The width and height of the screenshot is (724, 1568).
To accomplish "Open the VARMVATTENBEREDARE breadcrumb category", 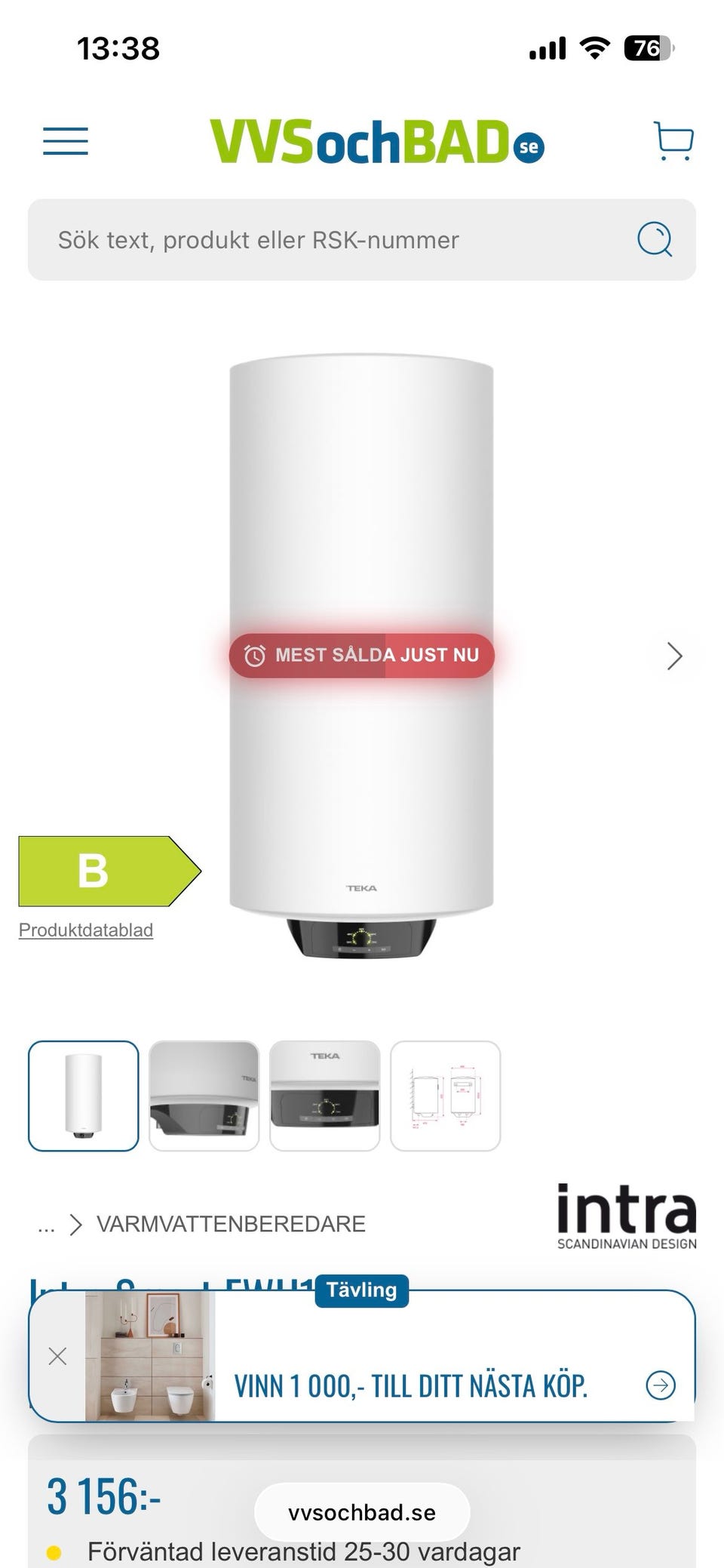I will tap(231, 1224).
